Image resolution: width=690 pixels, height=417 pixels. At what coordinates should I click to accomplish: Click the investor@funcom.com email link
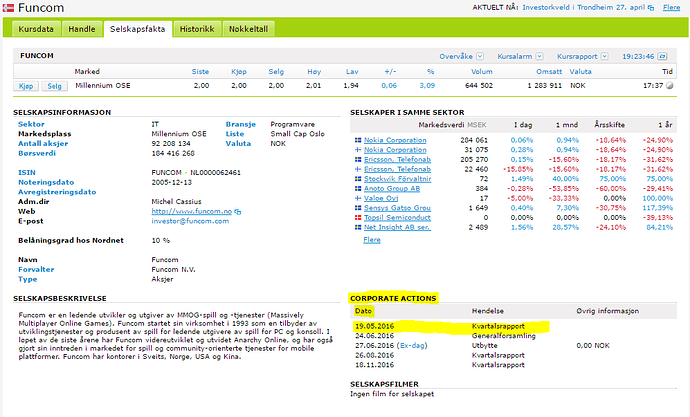(190, 221)
